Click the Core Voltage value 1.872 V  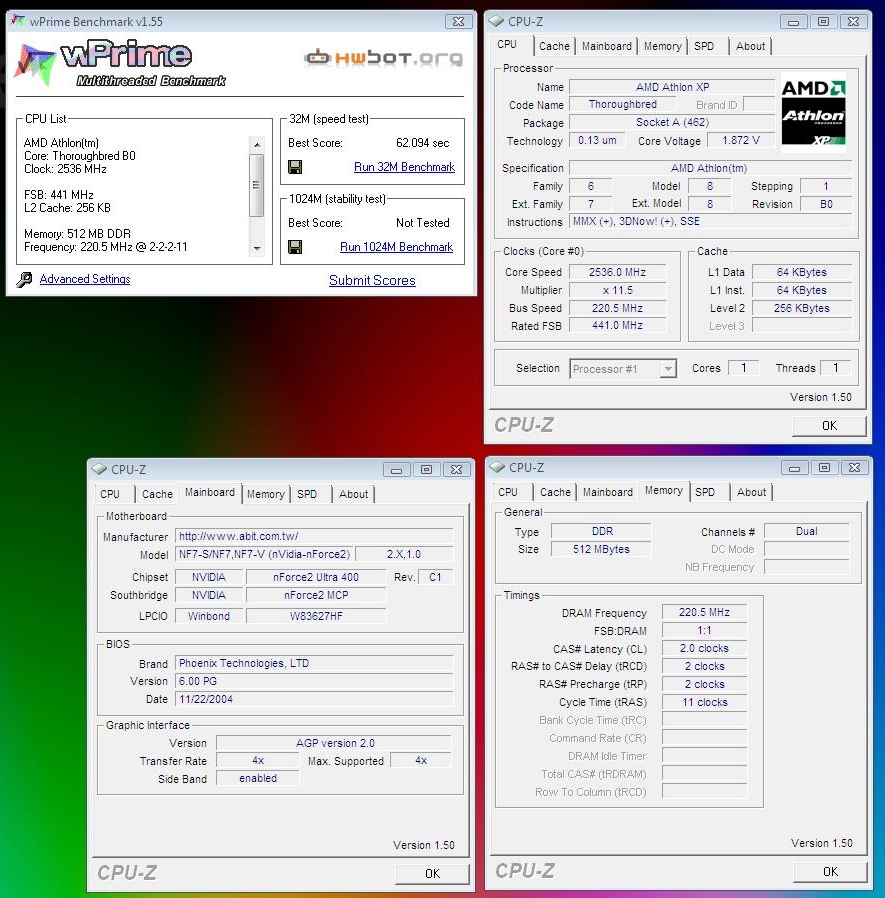pos(741,140)
